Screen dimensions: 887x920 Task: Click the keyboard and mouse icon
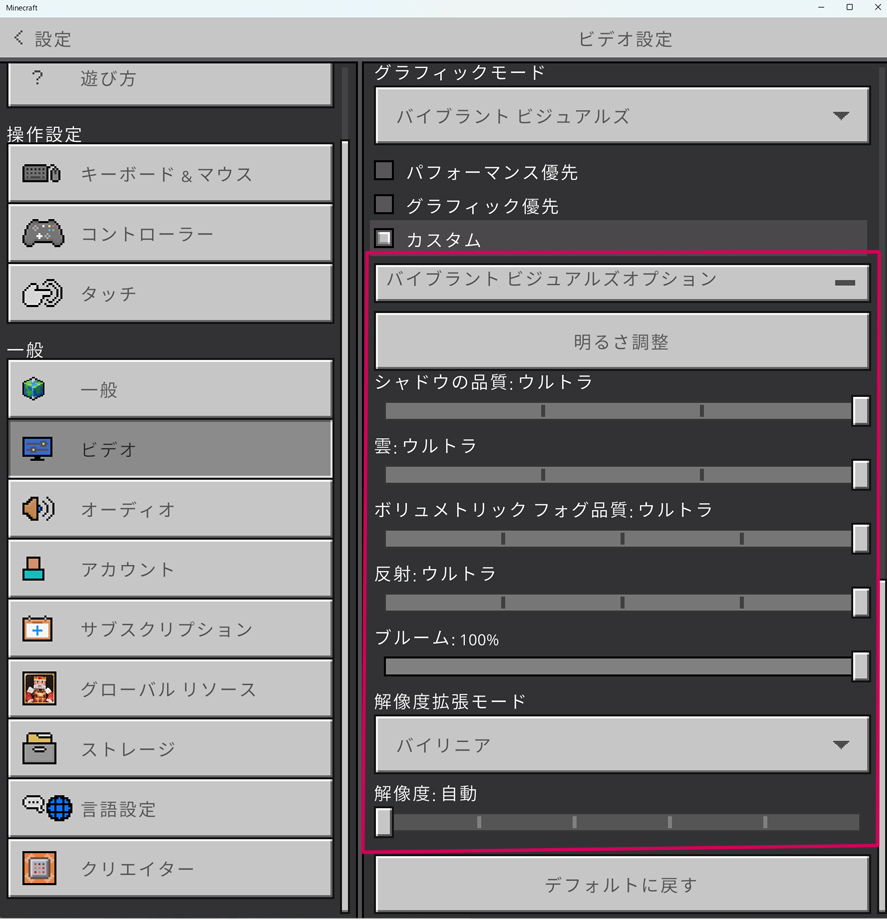[x=41, y=174]
